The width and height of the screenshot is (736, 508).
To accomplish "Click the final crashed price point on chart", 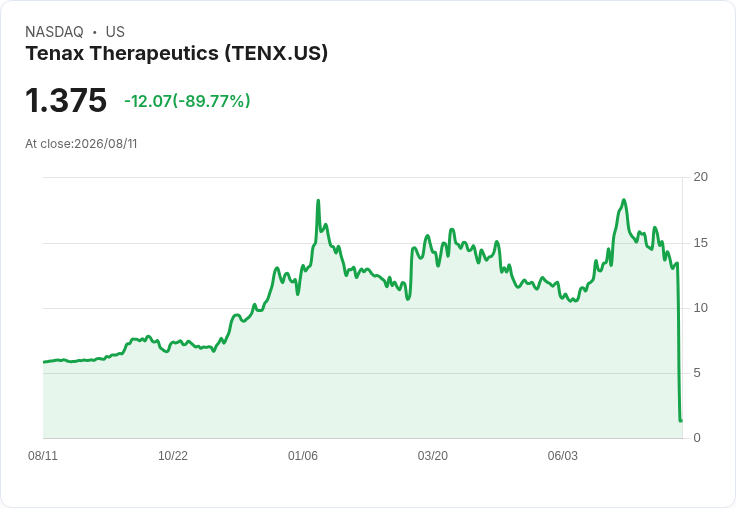I will coord(681,420).
